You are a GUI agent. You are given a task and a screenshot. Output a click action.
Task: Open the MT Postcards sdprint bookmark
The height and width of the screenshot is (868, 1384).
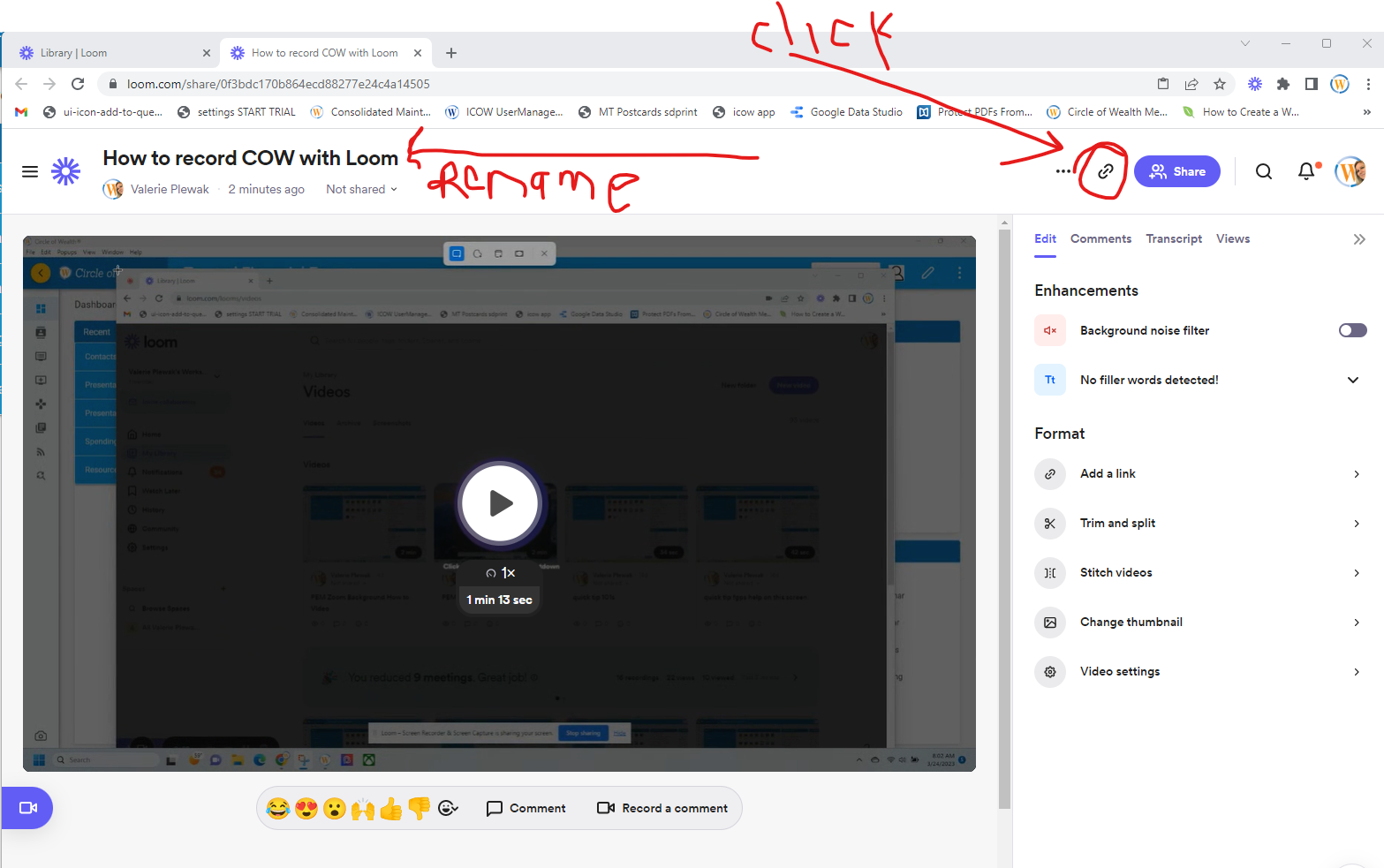638,112
